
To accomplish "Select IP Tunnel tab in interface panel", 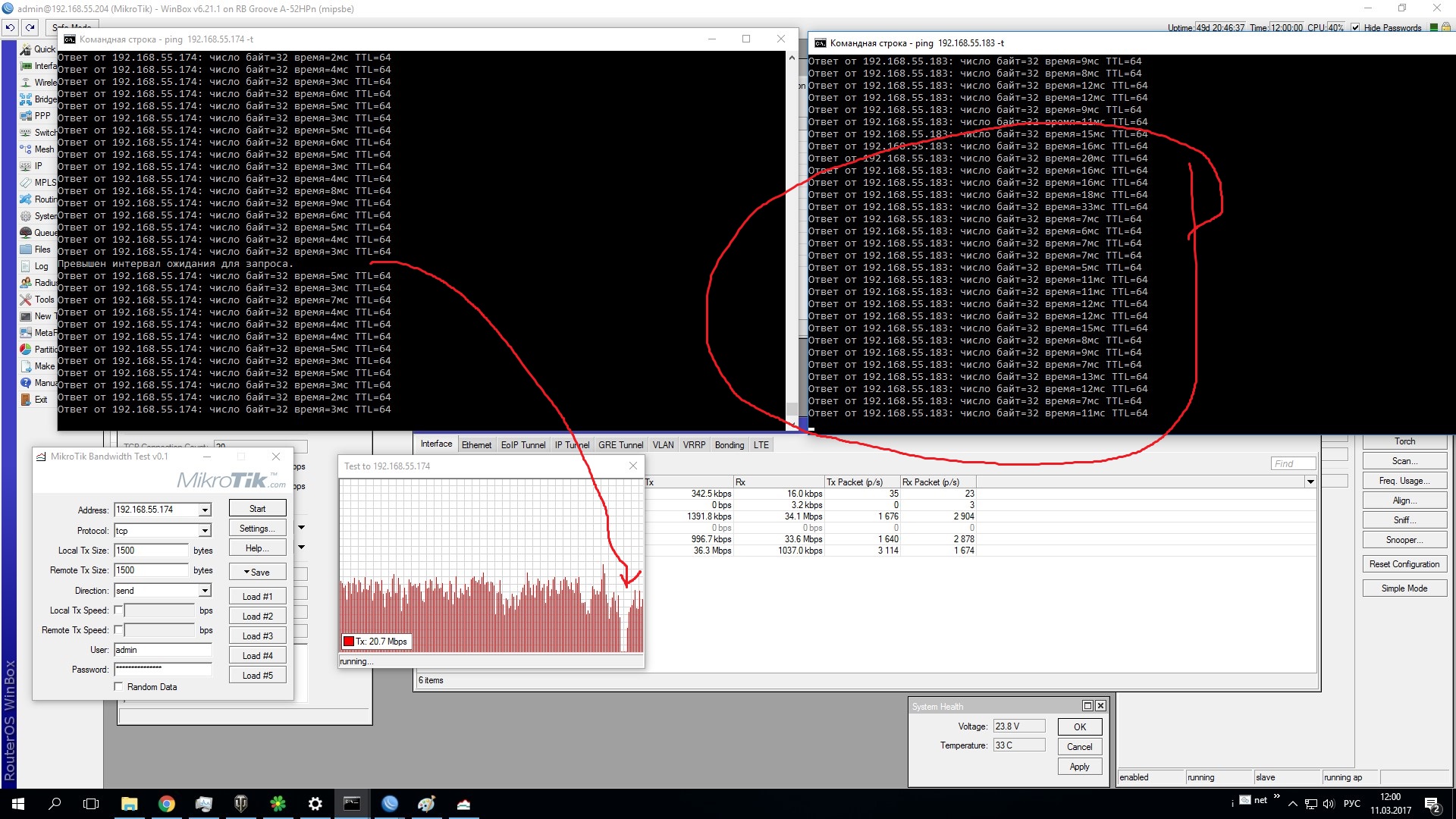I will coord(570,445).
